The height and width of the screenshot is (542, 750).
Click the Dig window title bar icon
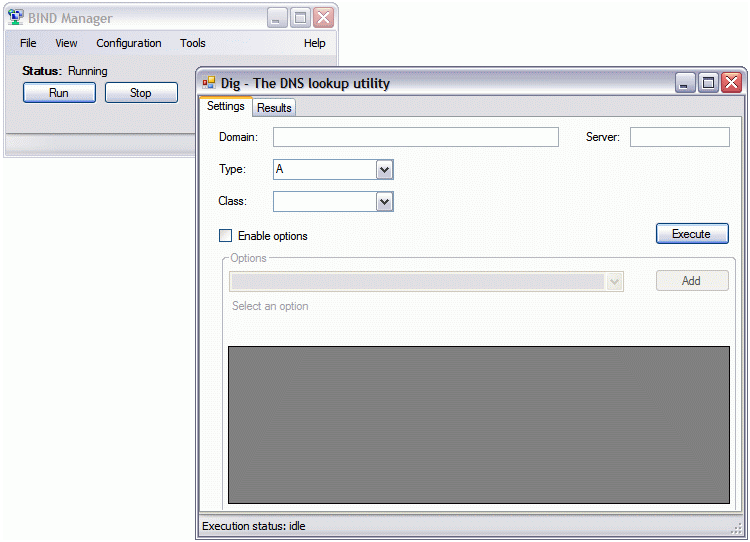209,83
